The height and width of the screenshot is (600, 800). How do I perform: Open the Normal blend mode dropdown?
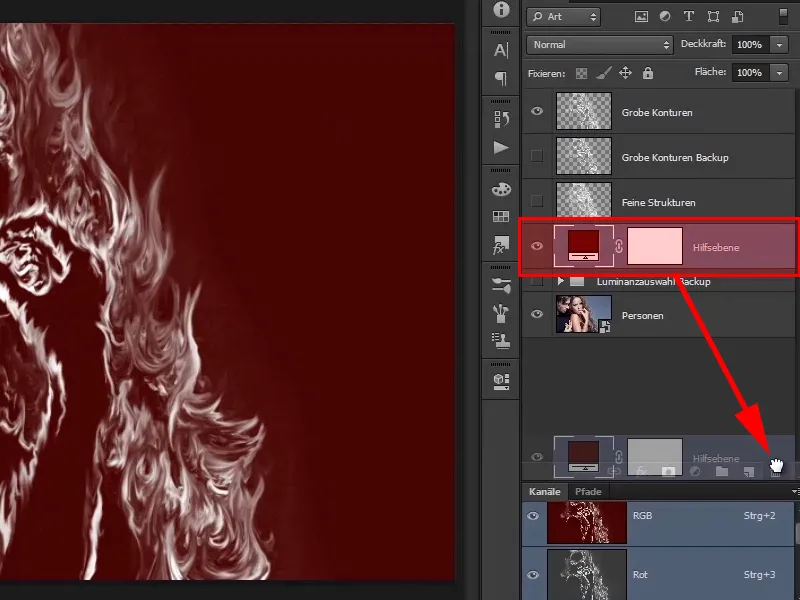click(599, 45)
